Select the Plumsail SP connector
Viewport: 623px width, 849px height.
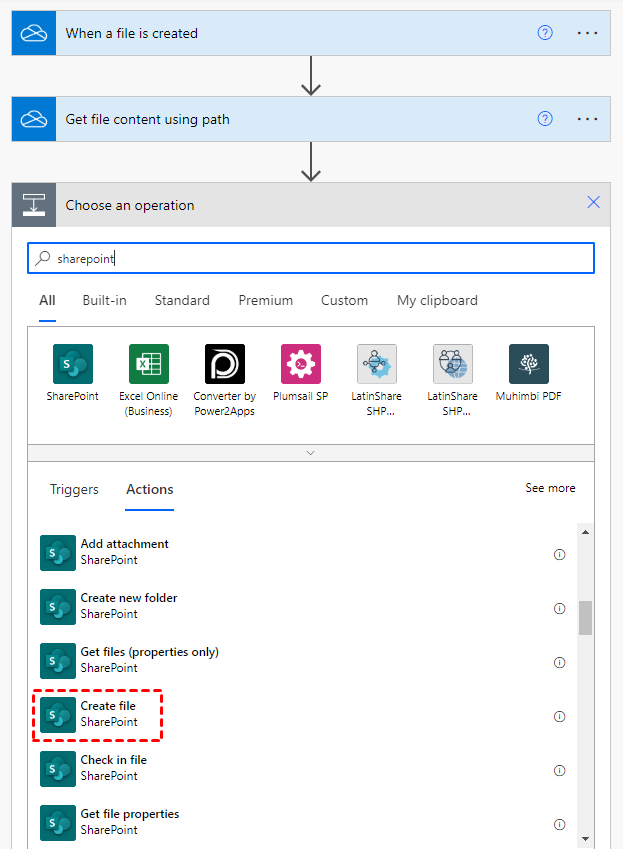pyautogui.click(x=300, y=373)
